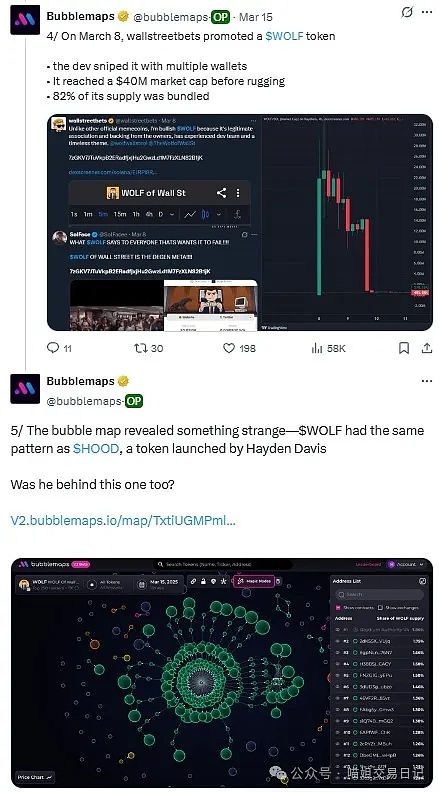Open more options on the 5/ tweet
Viewport: 439px width, 792px height.
click(427, 381)
